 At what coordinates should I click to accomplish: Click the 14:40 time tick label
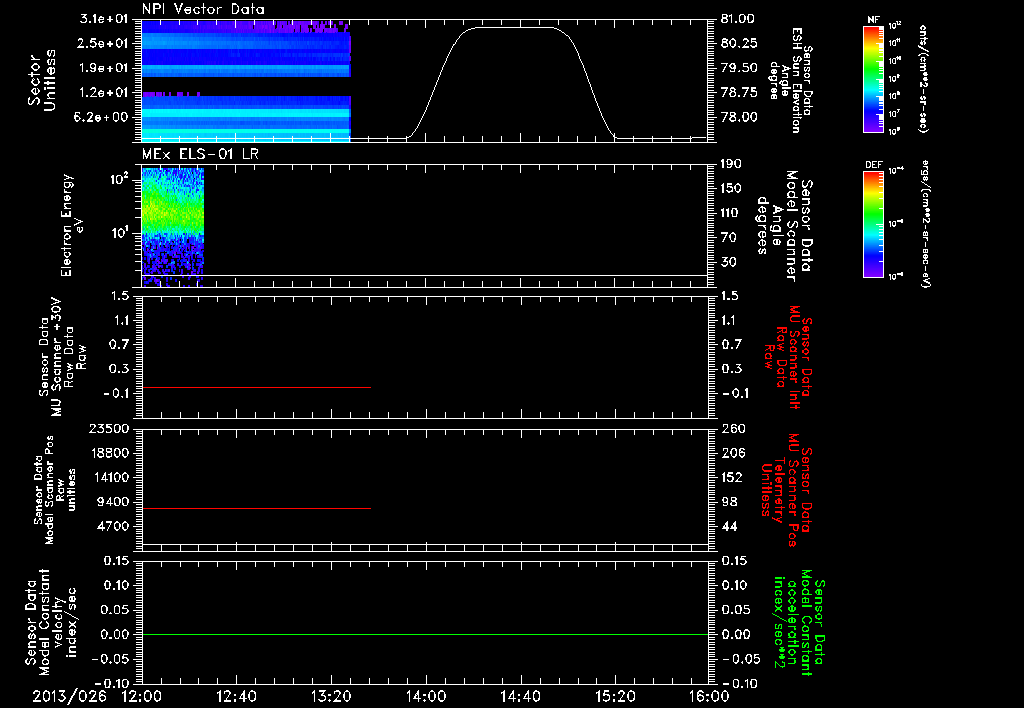(520, 696)
